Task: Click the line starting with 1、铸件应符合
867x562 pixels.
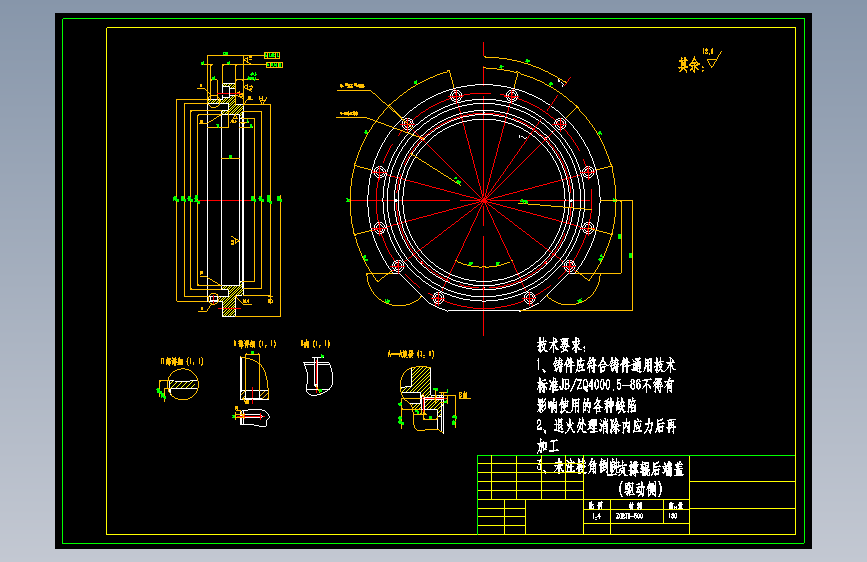Action: tap(606, 366)
